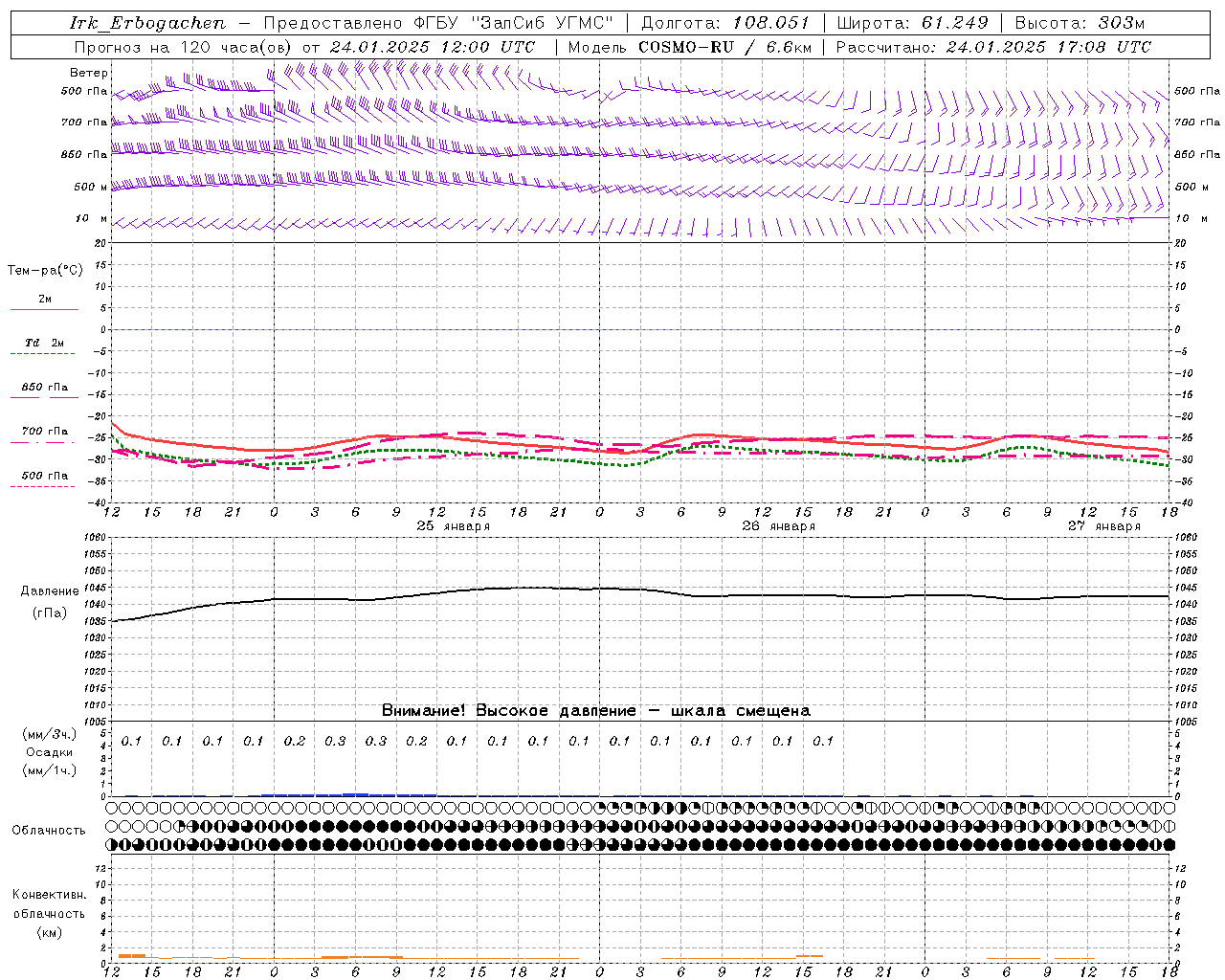
Task: Click the Конвективн. label
Action: coord(49,895)
